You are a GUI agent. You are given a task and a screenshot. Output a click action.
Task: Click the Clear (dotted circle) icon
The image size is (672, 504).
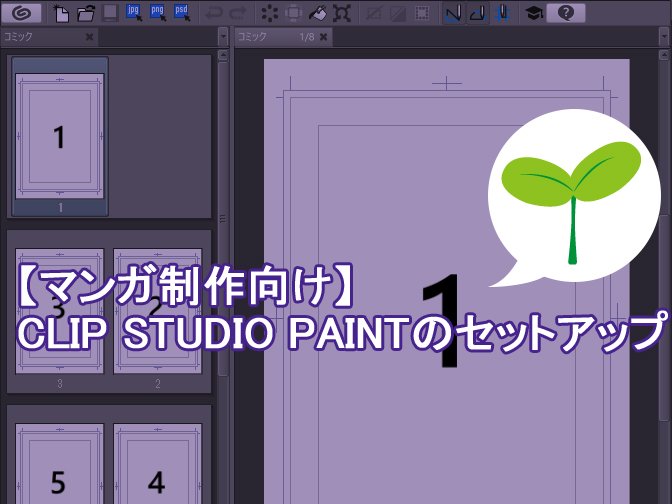(x=270, y=13)
